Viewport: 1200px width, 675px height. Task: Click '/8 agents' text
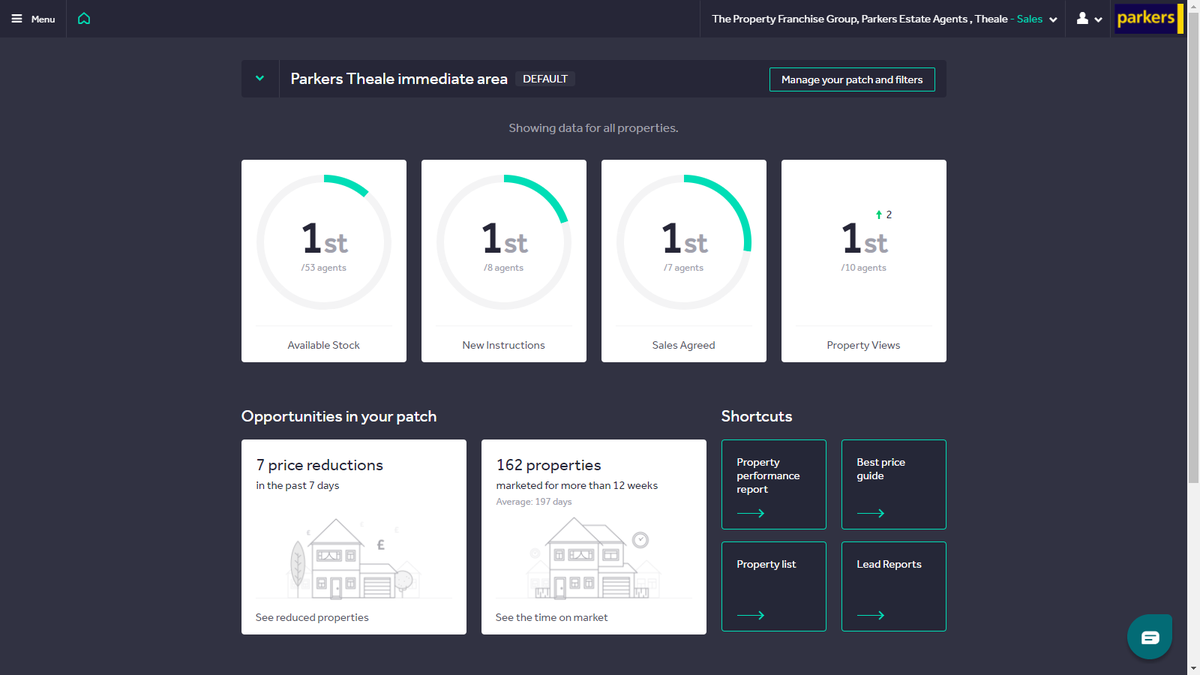tap(504, 268)
